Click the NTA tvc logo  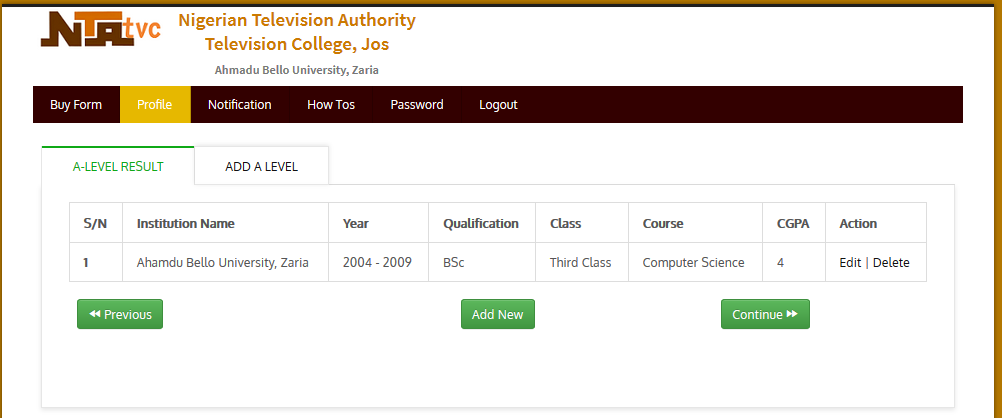101,30
